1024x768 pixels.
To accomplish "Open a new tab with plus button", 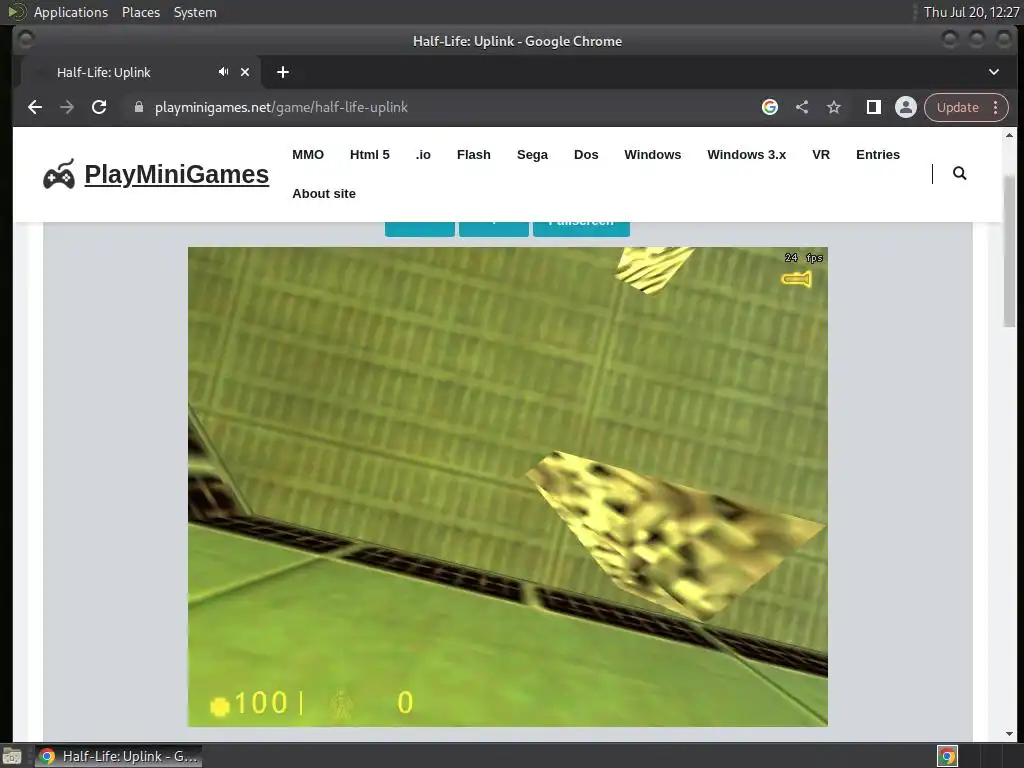I will click(x=283, y=72).
